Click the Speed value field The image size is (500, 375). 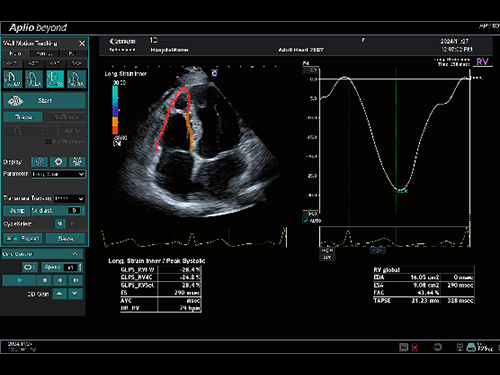(70, 267)
